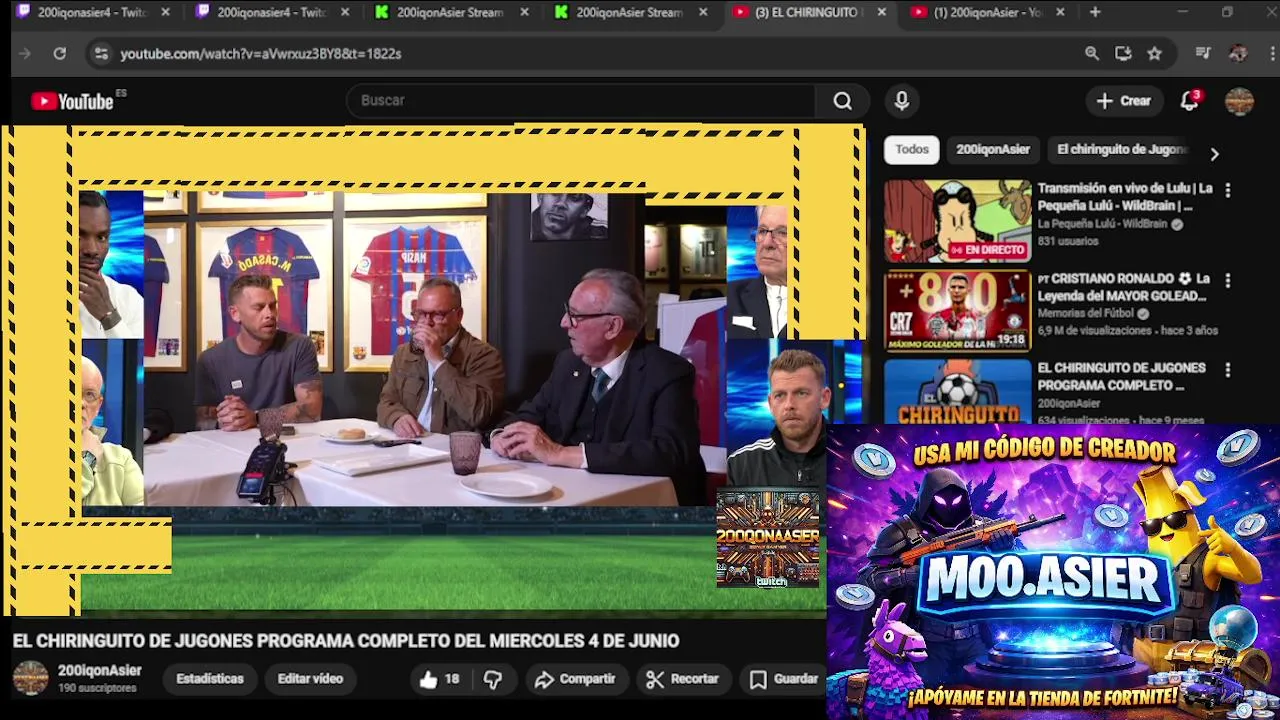Open options for Cristiano Ronaldo video
1280x720 pixels.
click(1228, 281)
